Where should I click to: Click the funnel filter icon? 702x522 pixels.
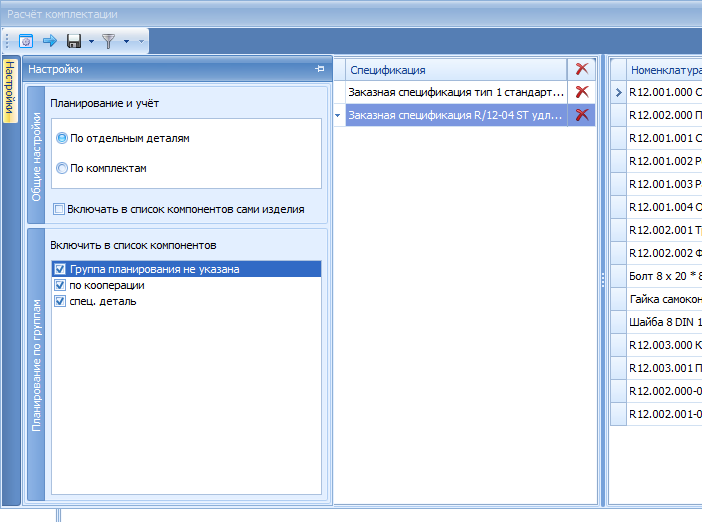(x=108, y=41)
